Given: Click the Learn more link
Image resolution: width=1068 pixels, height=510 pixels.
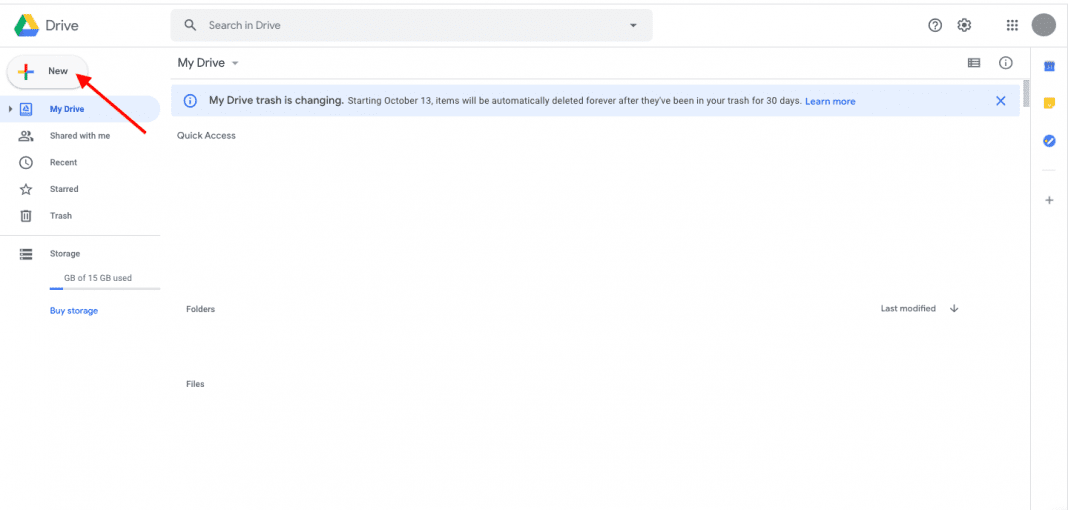Looking at the screenshot, I should [830, 101].
